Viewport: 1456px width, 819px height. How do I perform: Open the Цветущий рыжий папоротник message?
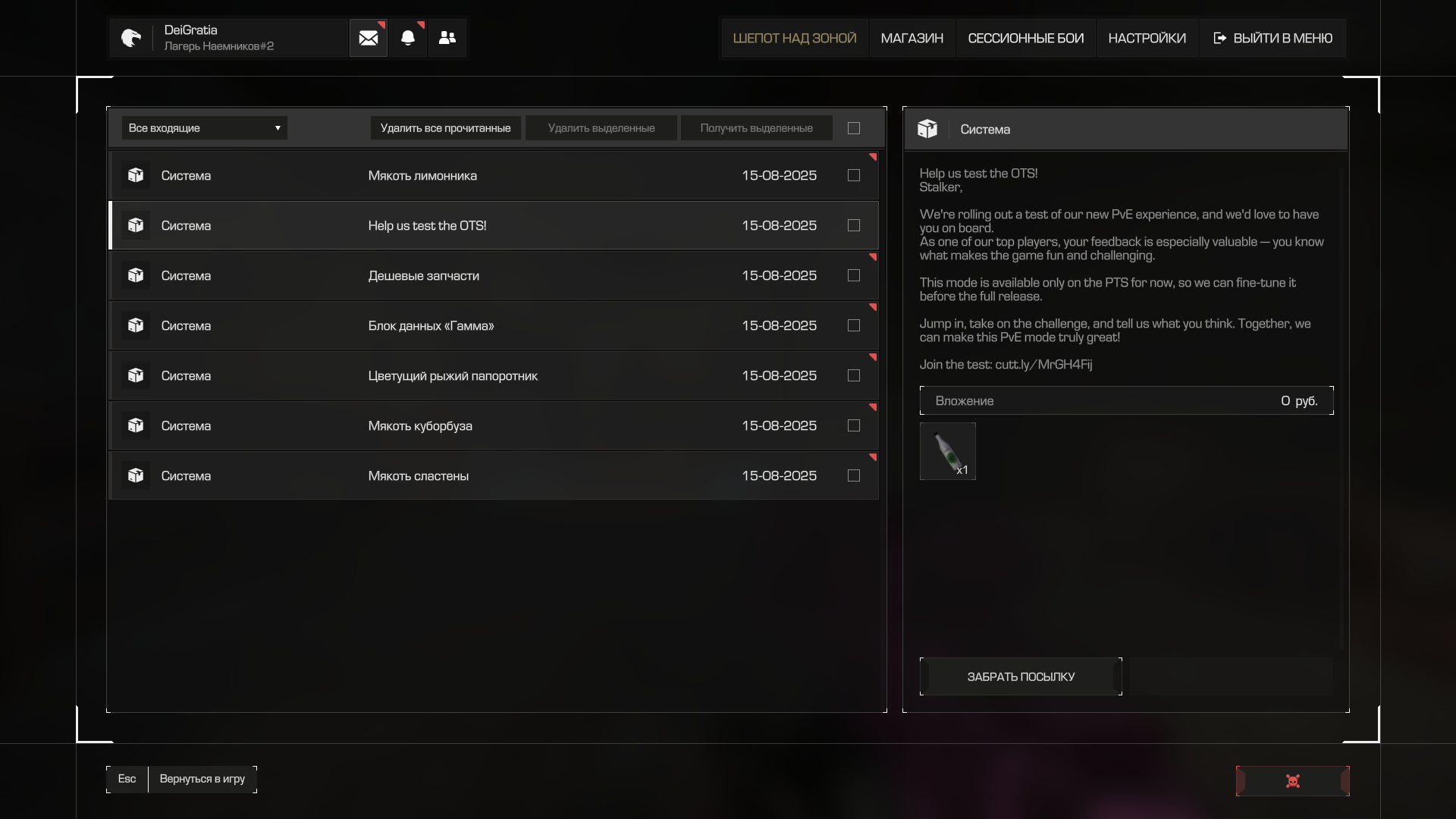(453, 375)
